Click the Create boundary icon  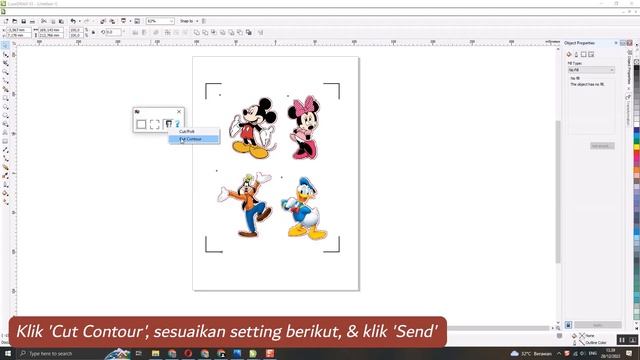pyautogui.click(x=249, y=33)
